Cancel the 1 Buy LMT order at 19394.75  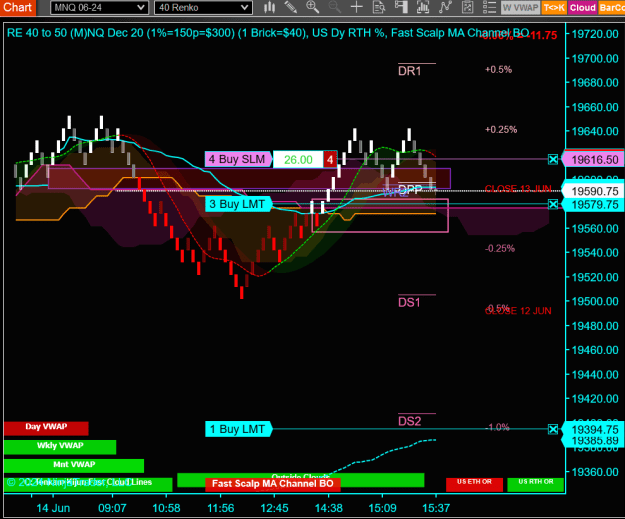tap(553, 429)
